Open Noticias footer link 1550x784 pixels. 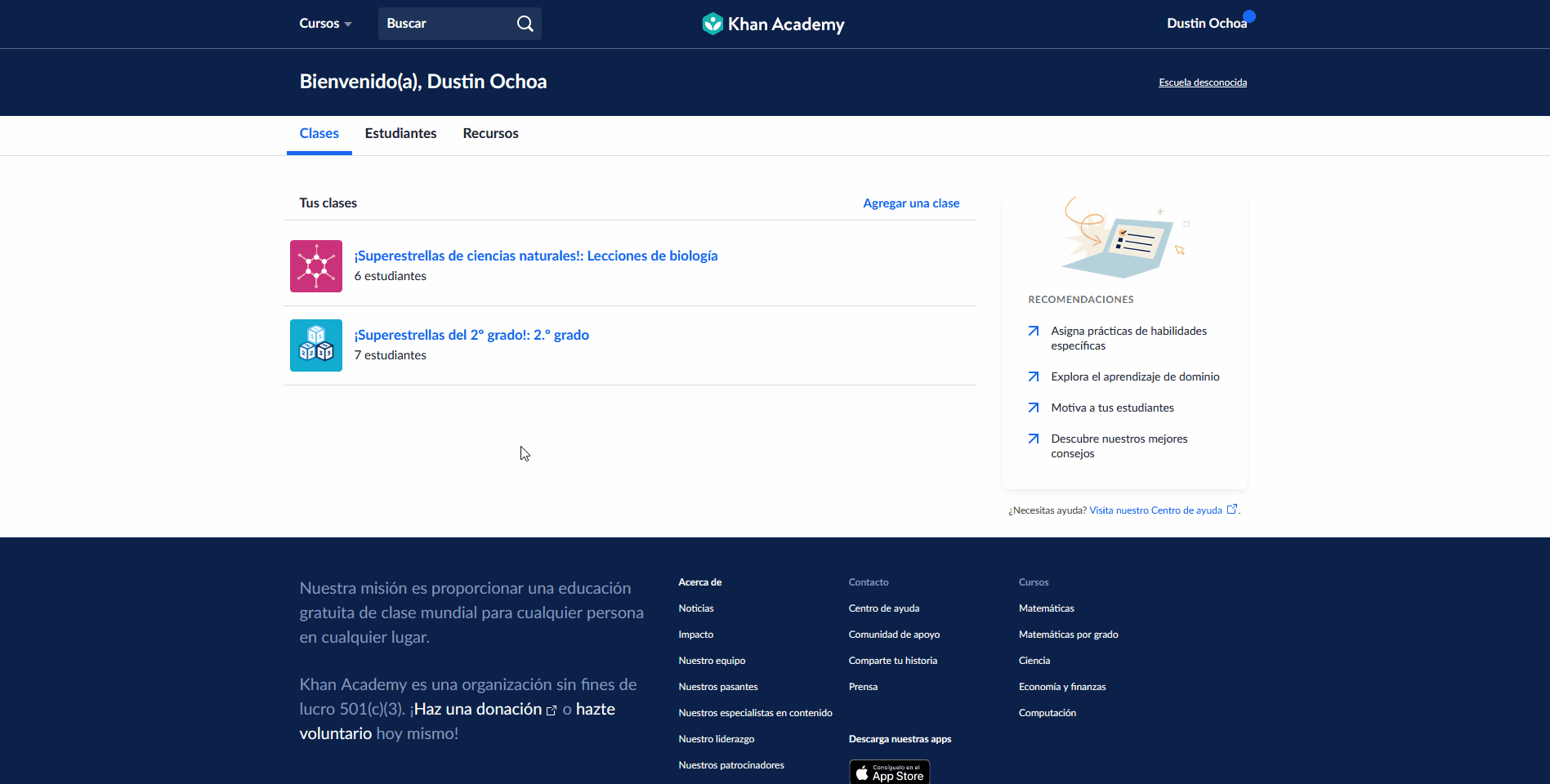point(696,608)
